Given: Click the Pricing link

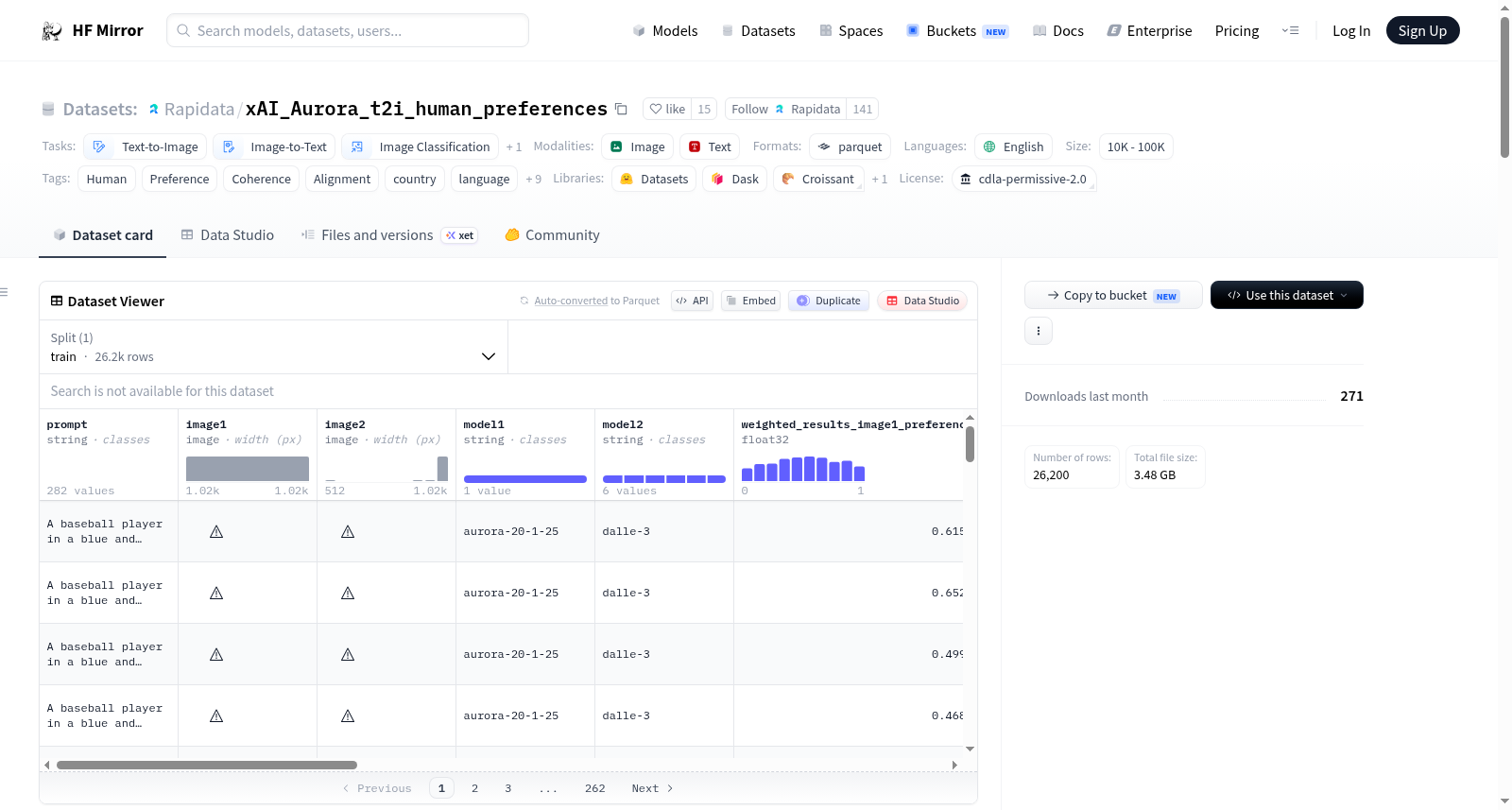Looking at the screenshot, I should click(x=1237, y=31).
